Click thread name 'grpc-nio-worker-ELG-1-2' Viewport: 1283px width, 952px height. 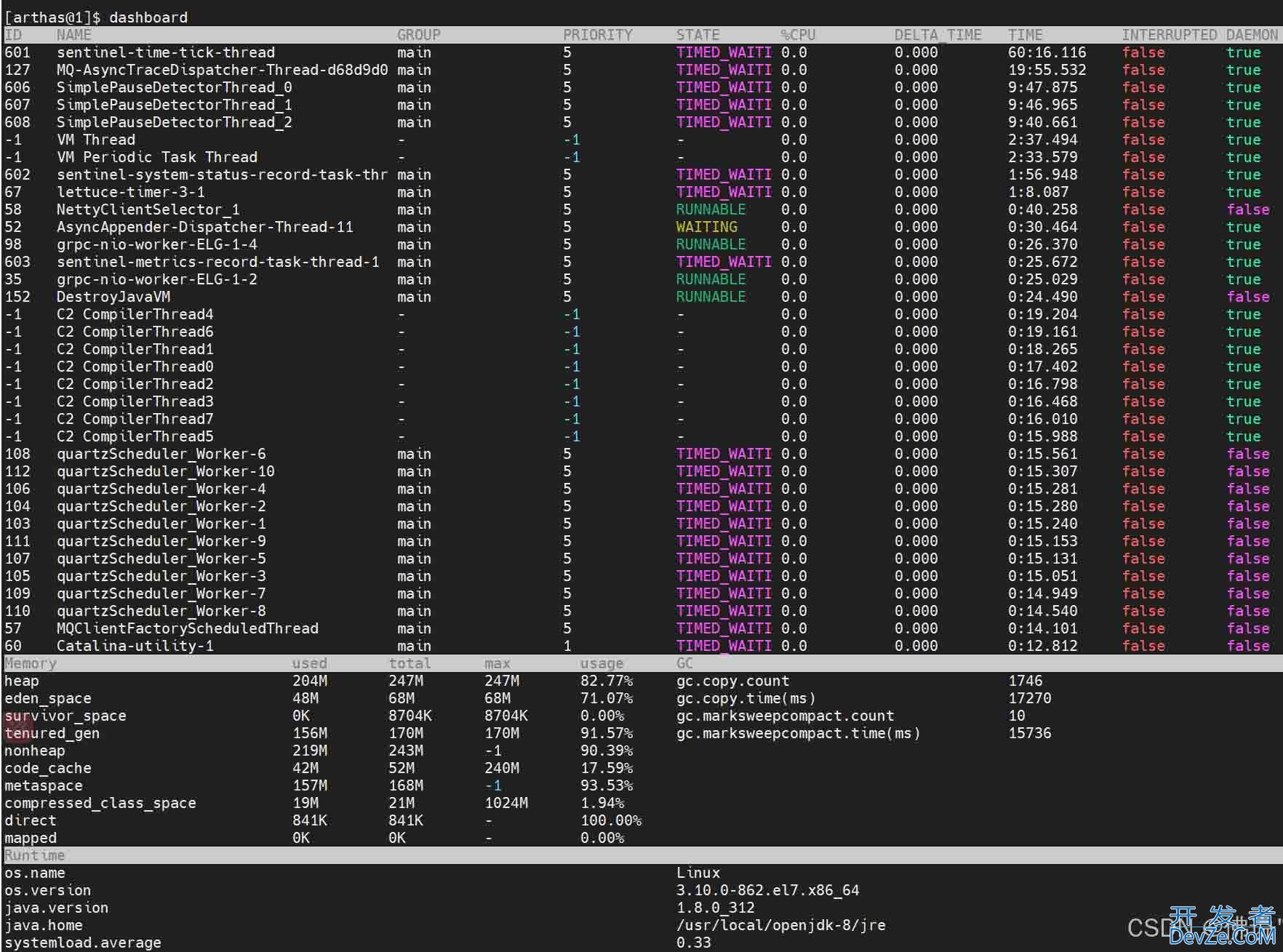(x=157, y=279)
